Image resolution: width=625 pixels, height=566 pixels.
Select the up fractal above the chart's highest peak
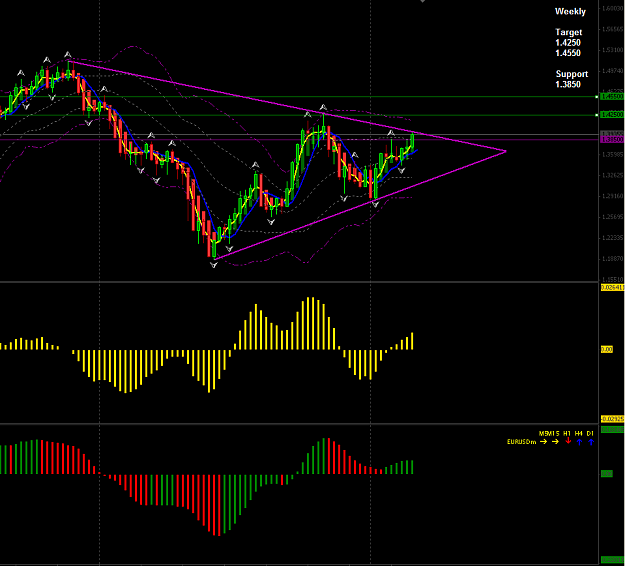coord(68,55)
